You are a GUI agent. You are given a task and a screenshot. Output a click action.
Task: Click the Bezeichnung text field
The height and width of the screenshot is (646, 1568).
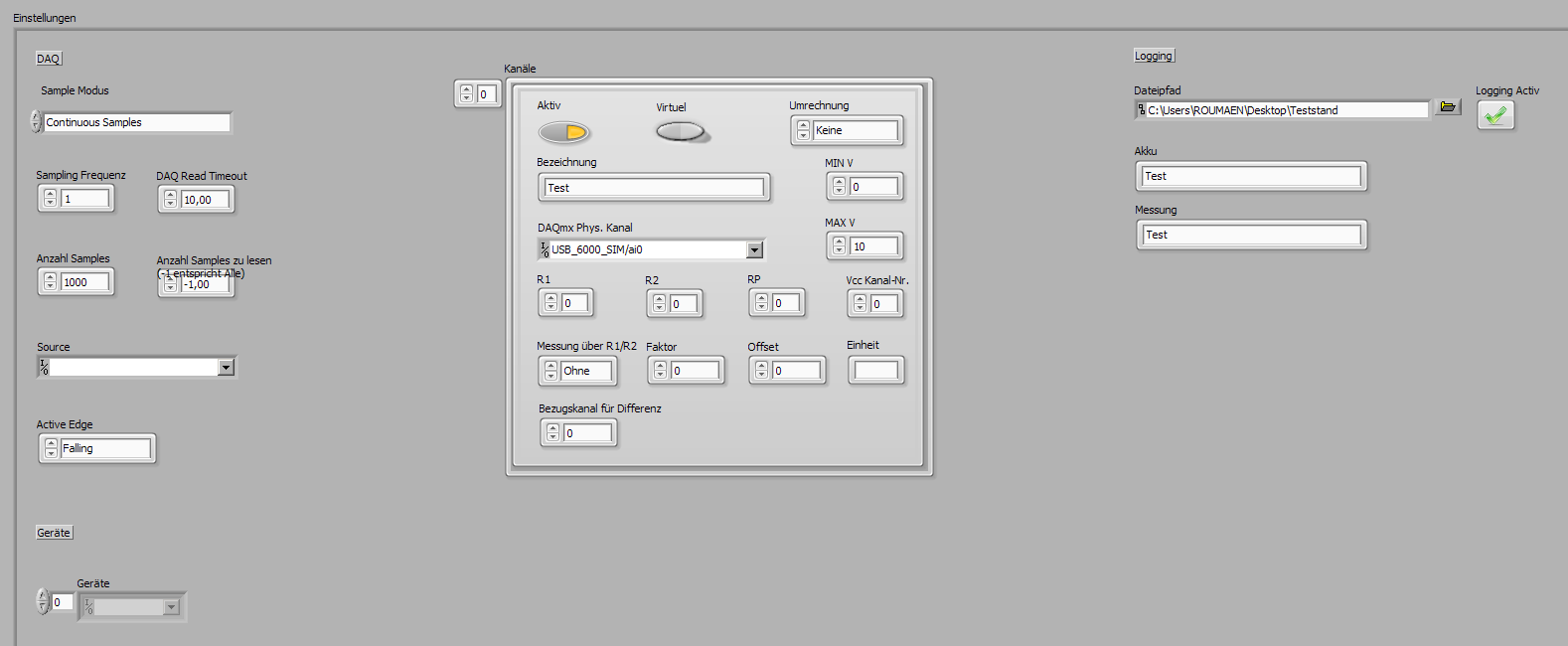click(x=655, y=187)
